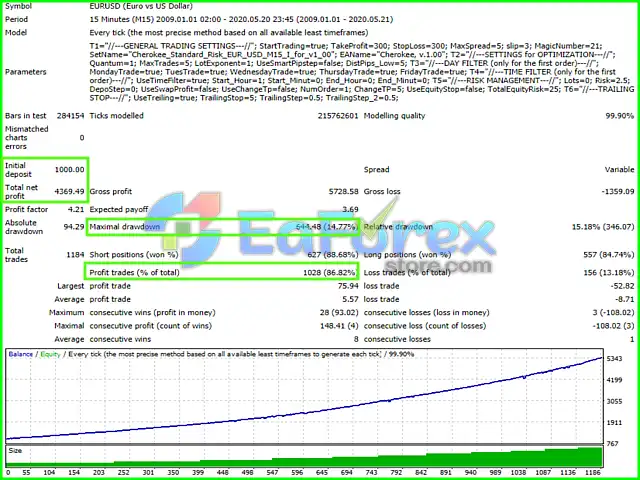
Task: Click the Gross loss value -1359.09
Action: [x=618, y=191]
